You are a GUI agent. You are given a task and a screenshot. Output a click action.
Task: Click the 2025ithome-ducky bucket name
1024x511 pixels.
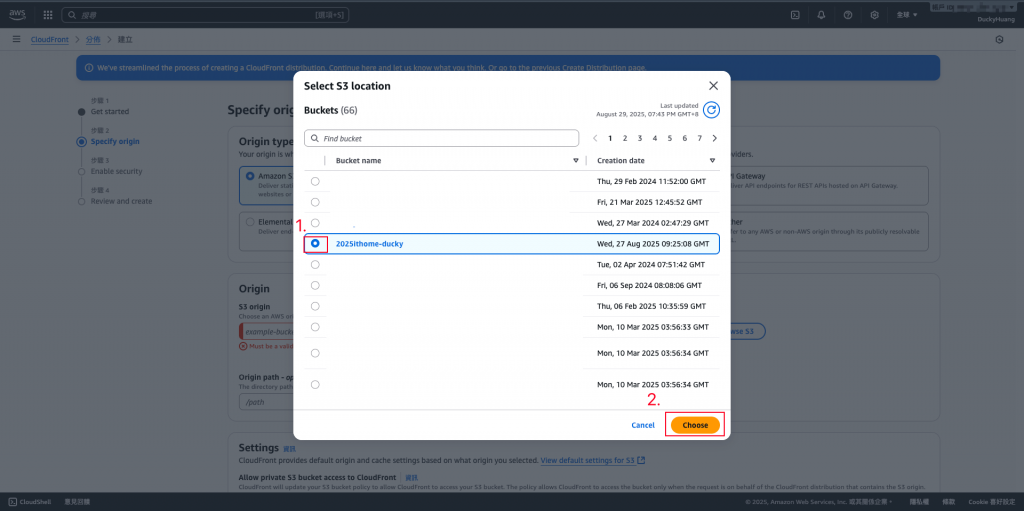[x=370, y=244]
